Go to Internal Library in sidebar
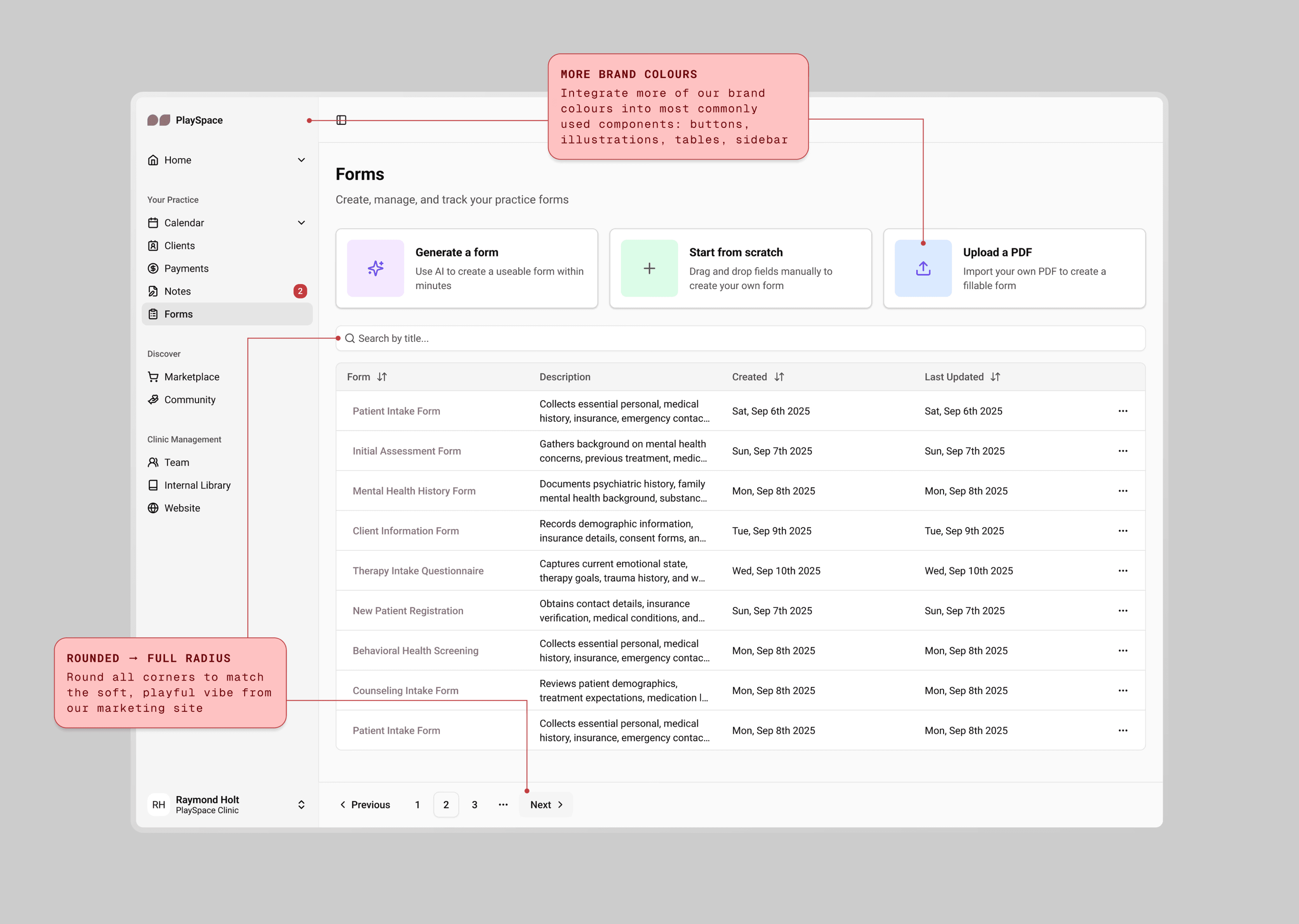This screenshot has width=1299, height=924. coord(197,485)
